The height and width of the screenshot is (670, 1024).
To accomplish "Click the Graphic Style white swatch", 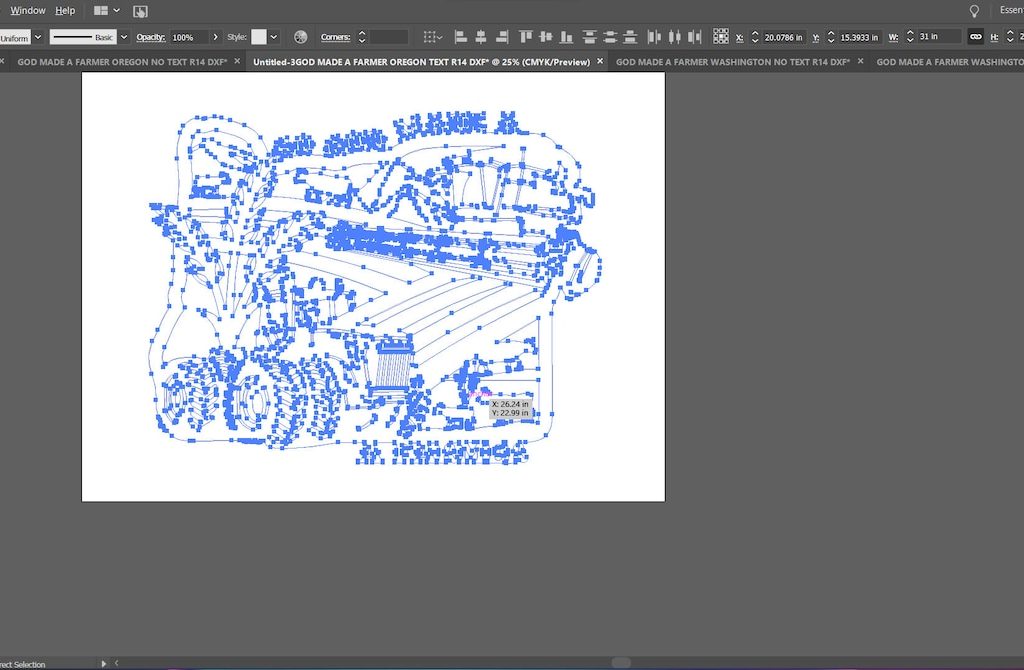I will pos(259,37).
